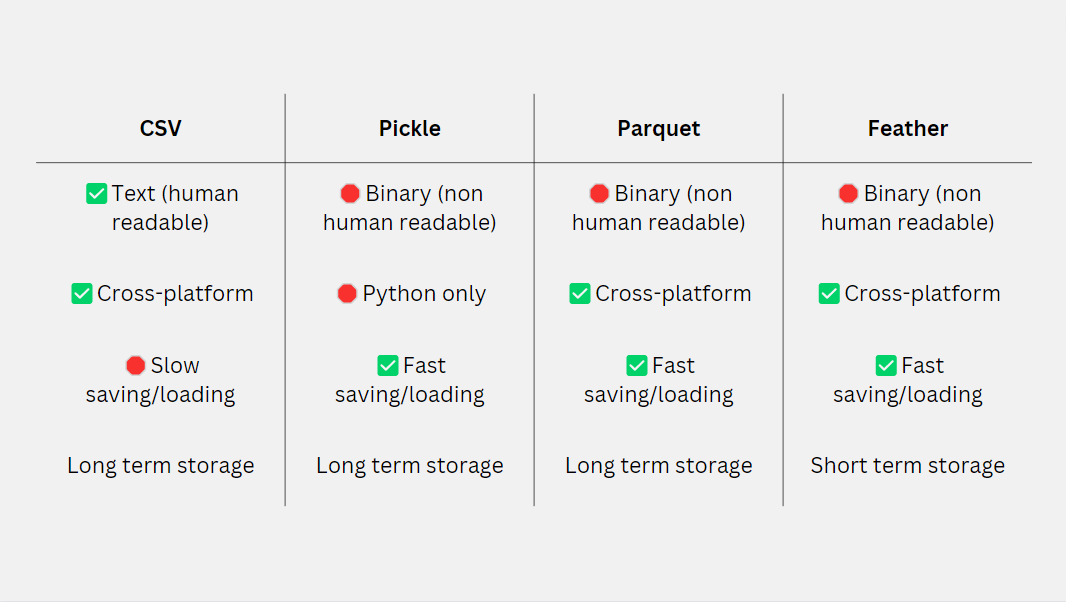Click red icon beside Python only
The height and width of the screenshot is (602, 1066).
[x=347, y=294]
